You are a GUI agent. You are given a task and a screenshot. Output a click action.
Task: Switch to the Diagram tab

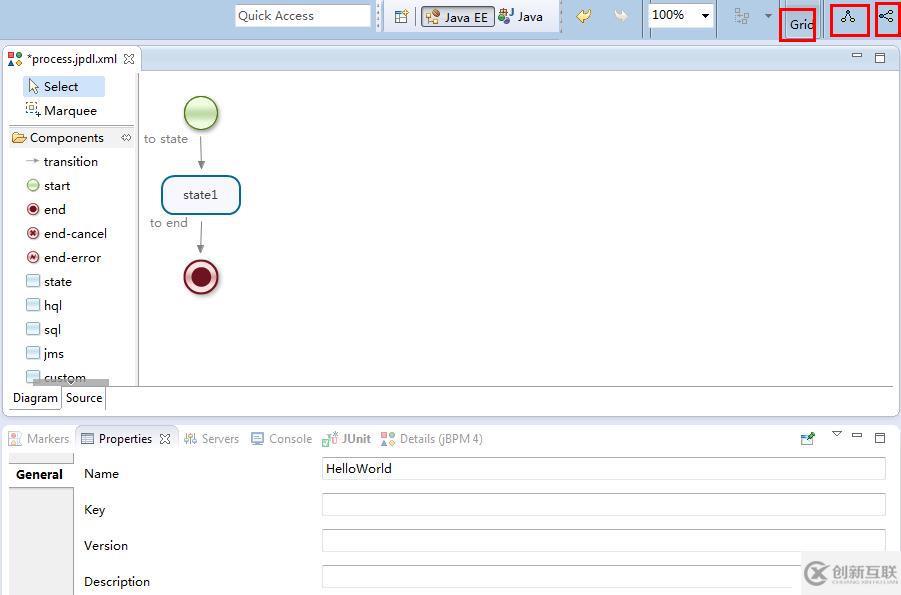click(x=35, y=398)
